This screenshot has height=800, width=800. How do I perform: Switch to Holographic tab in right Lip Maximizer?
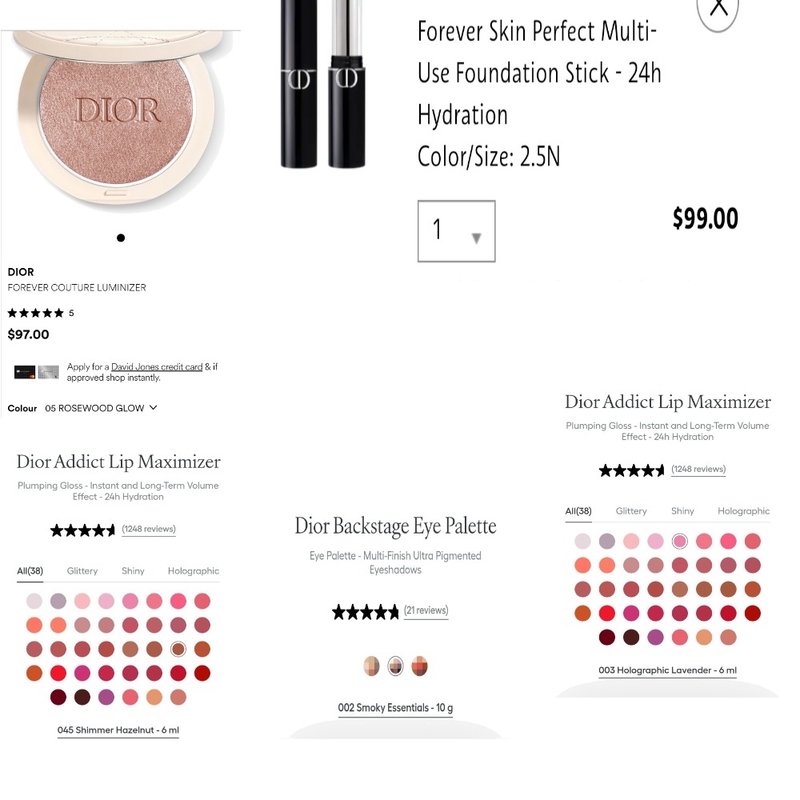743,511
